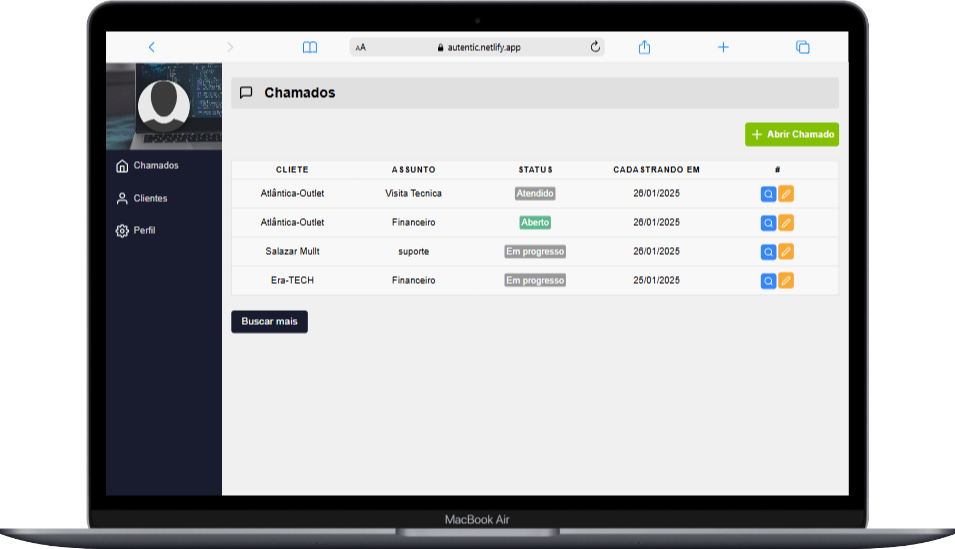955x549 pixels.
Task: Click the Buscar mais button
Action: click(x=269, y=322)
